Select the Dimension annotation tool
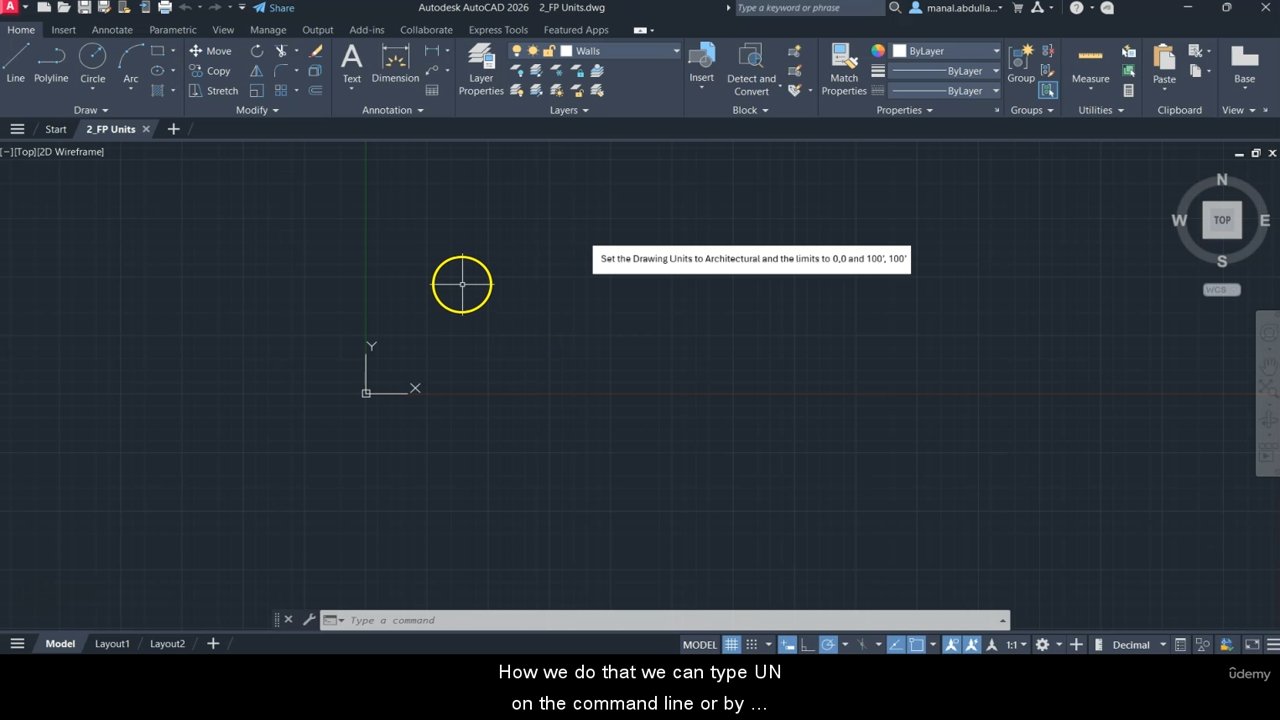This screenshot has height=720, width=1280. click(x=395, y=62)
